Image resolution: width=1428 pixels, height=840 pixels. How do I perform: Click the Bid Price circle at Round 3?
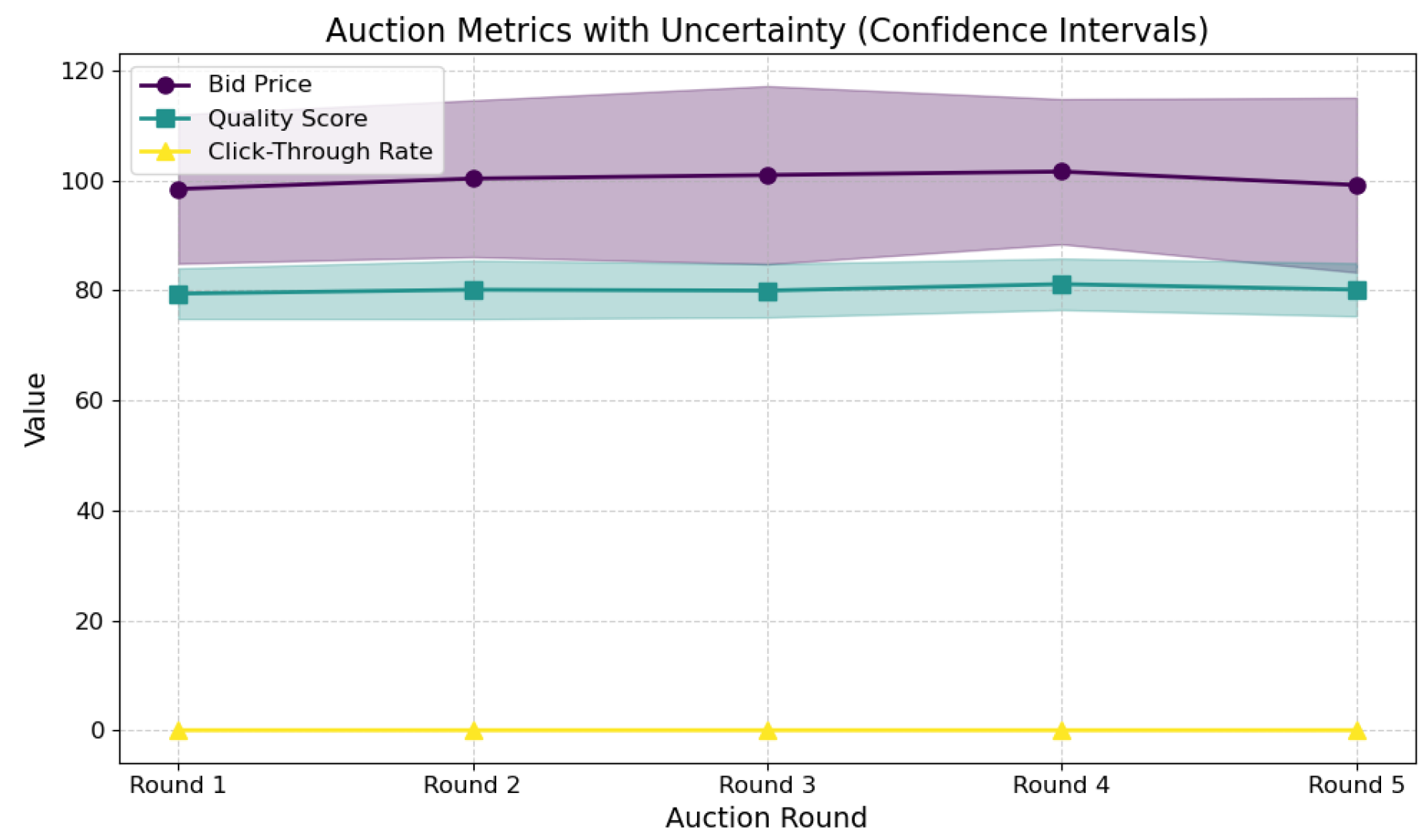click(x=768, y=176)
